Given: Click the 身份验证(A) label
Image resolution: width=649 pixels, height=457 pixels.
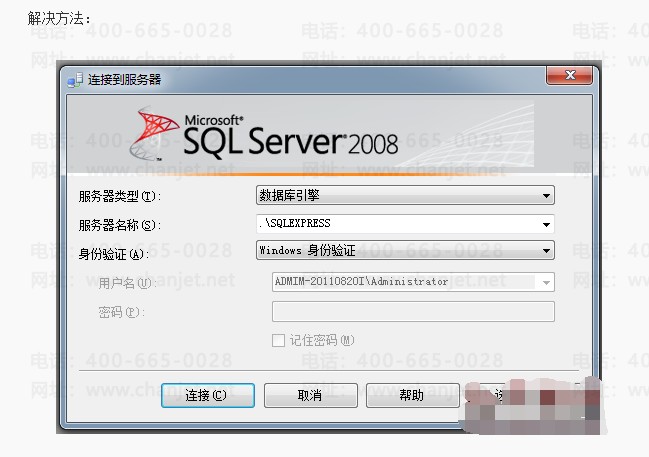Looking at the screenshot, I should [x=114, y=254].
